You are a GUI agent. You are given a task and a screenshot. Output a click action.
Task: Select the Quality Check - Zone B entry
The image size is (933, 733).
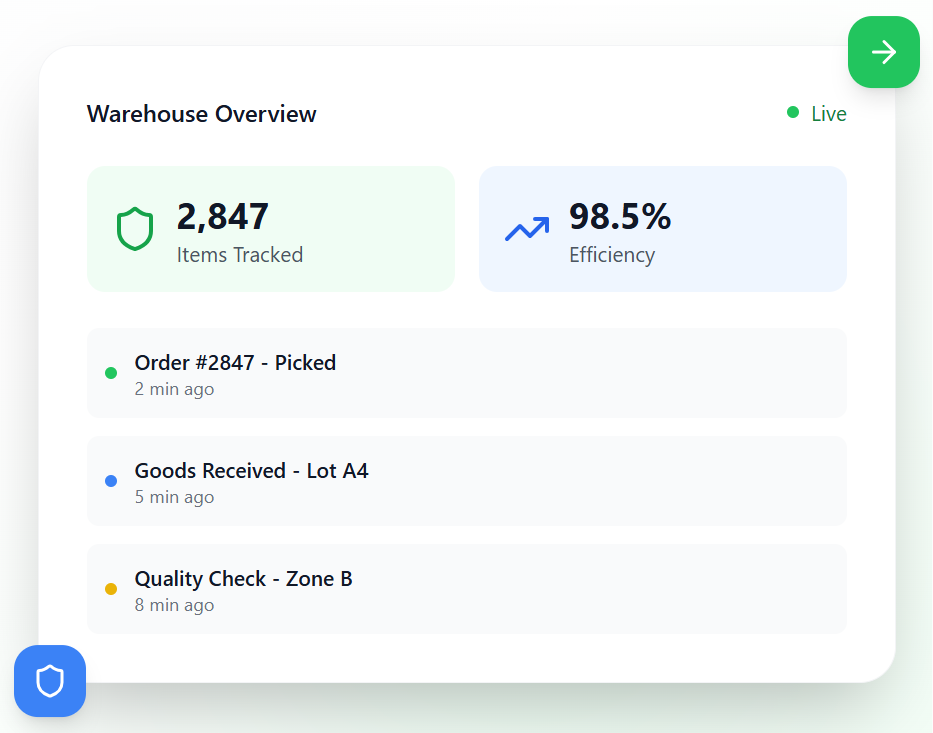coord(466,588)
